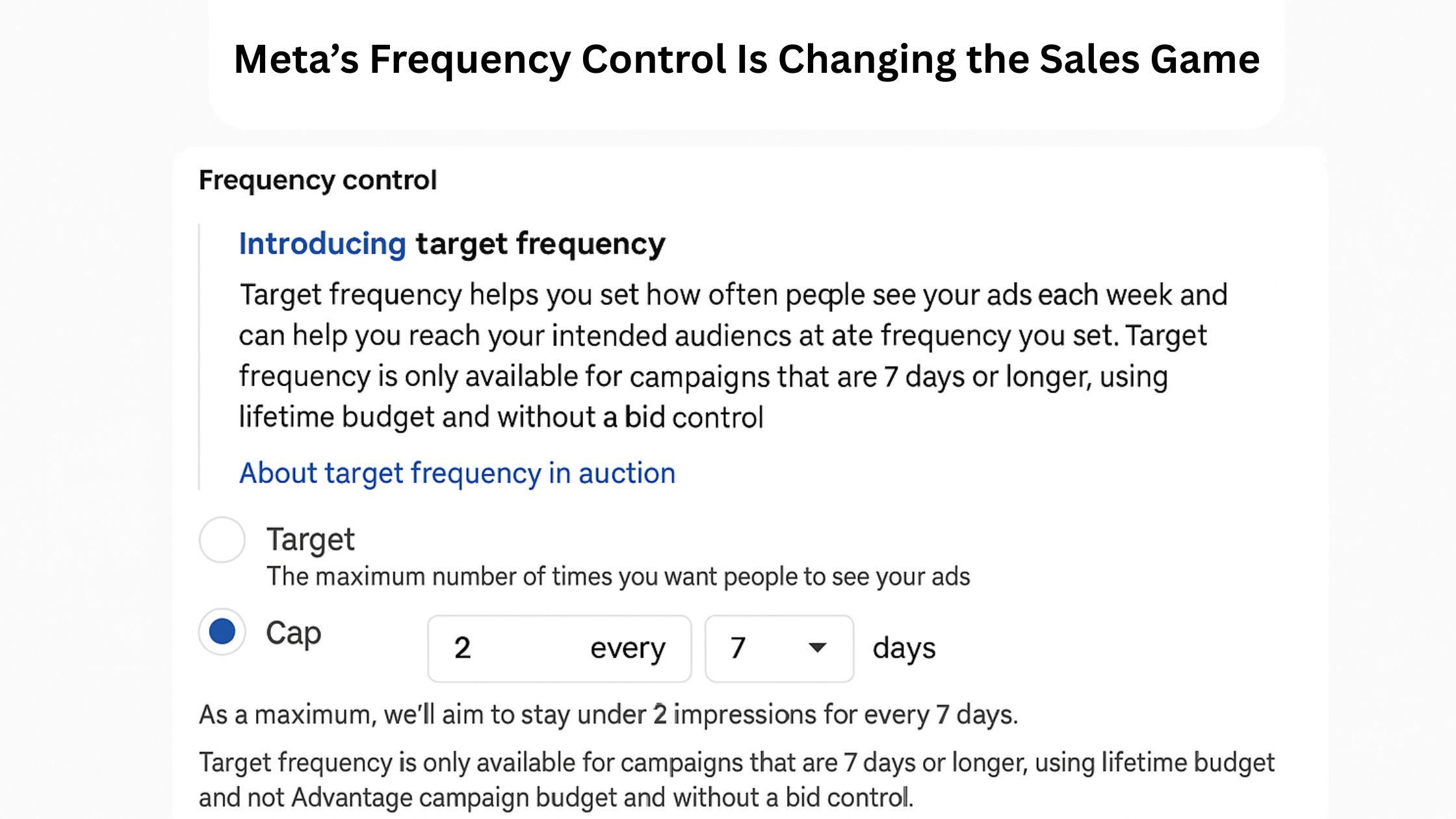The width and height of the screenshot is (1456, 819).
Task: Click the blue Introducing text
Action: click(x=322, y=244)
